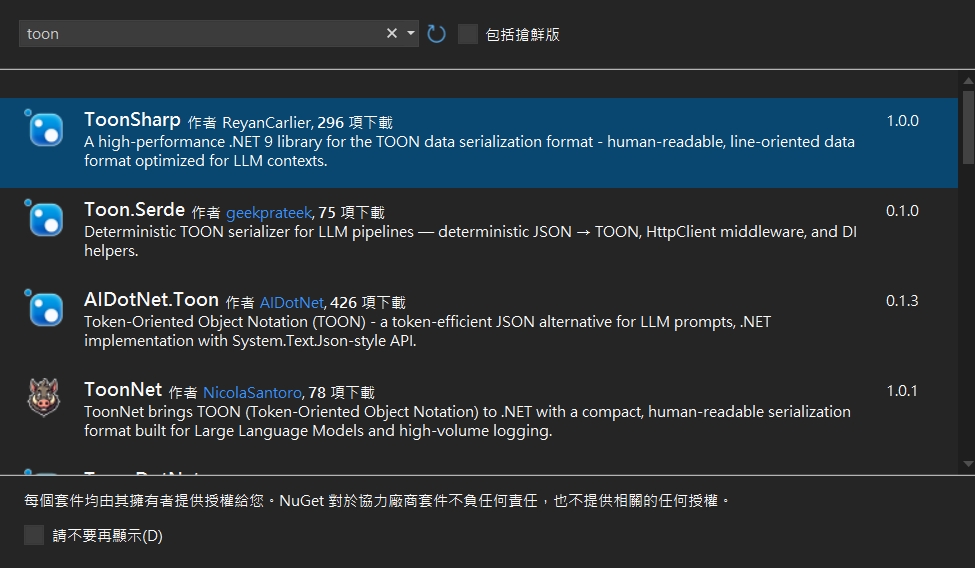
Task: Click Toon.Serde version 0.1.0
Action: pos(902,211)
